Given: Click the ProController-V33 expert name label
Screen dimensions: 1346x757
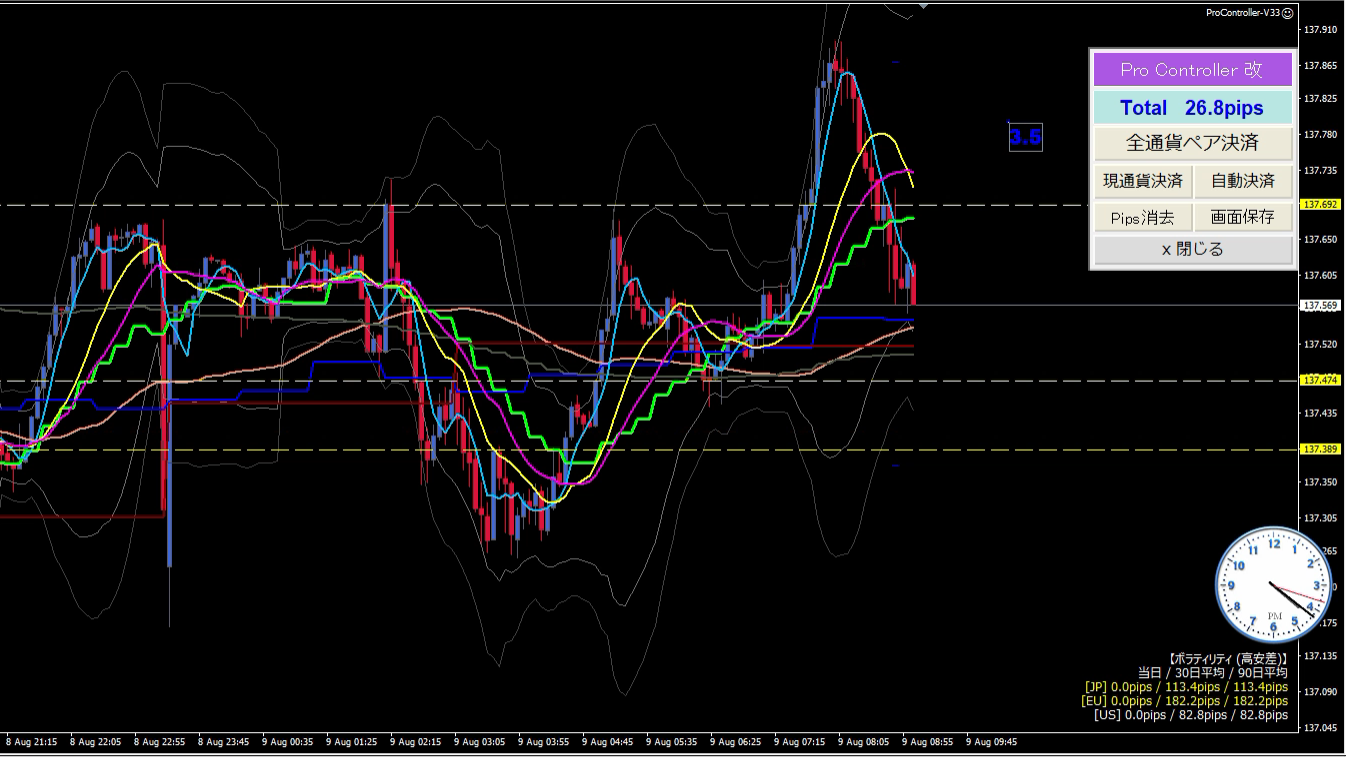Looking at the screenshot, I should [1243, 13].
